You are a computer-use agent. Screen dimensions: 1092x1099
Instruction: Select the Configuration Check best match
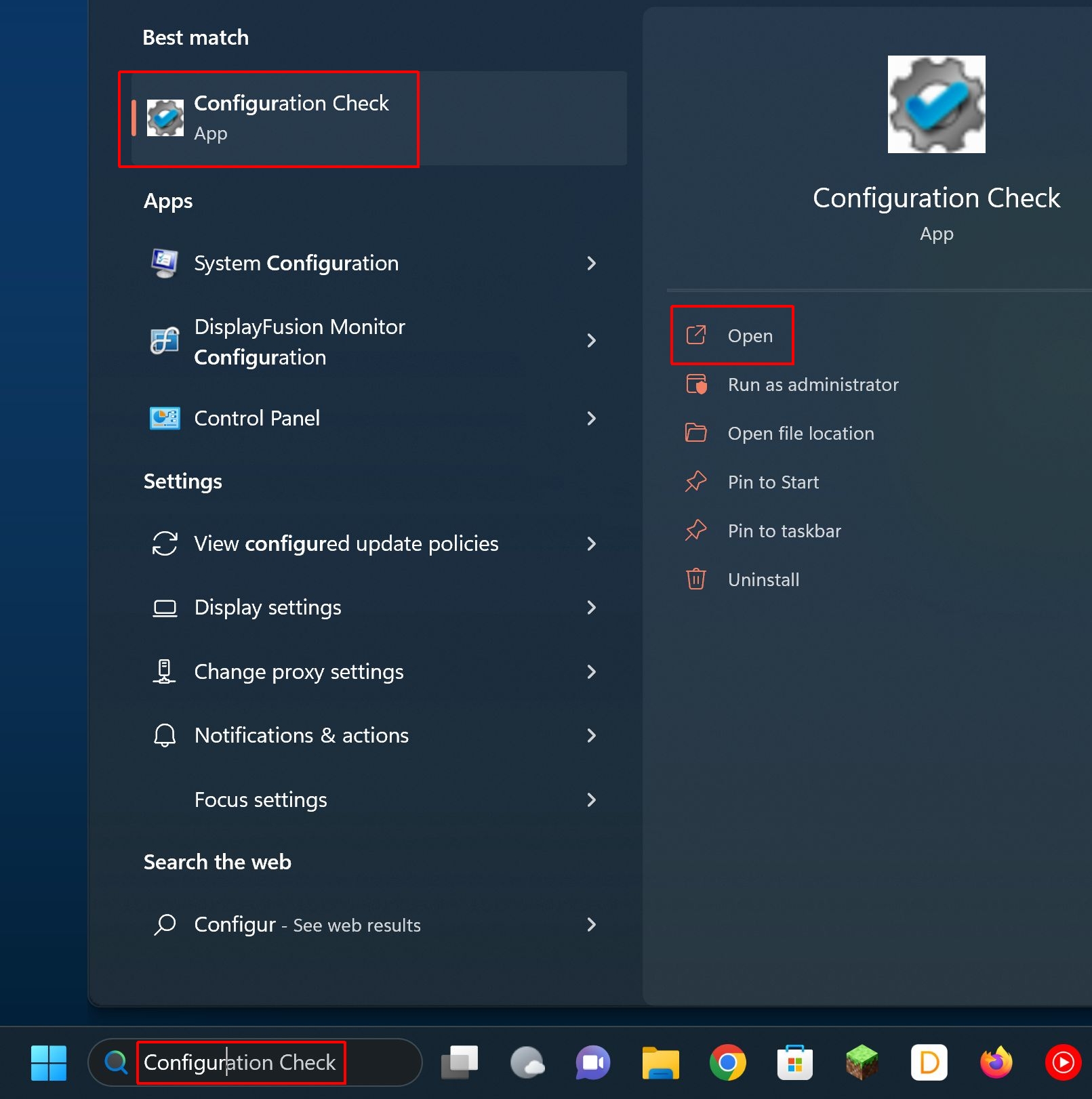tap(291, 118)
